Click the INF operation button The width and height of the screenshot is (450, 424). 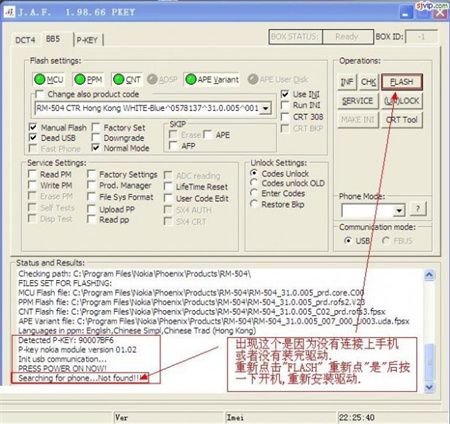click(347, 82)
